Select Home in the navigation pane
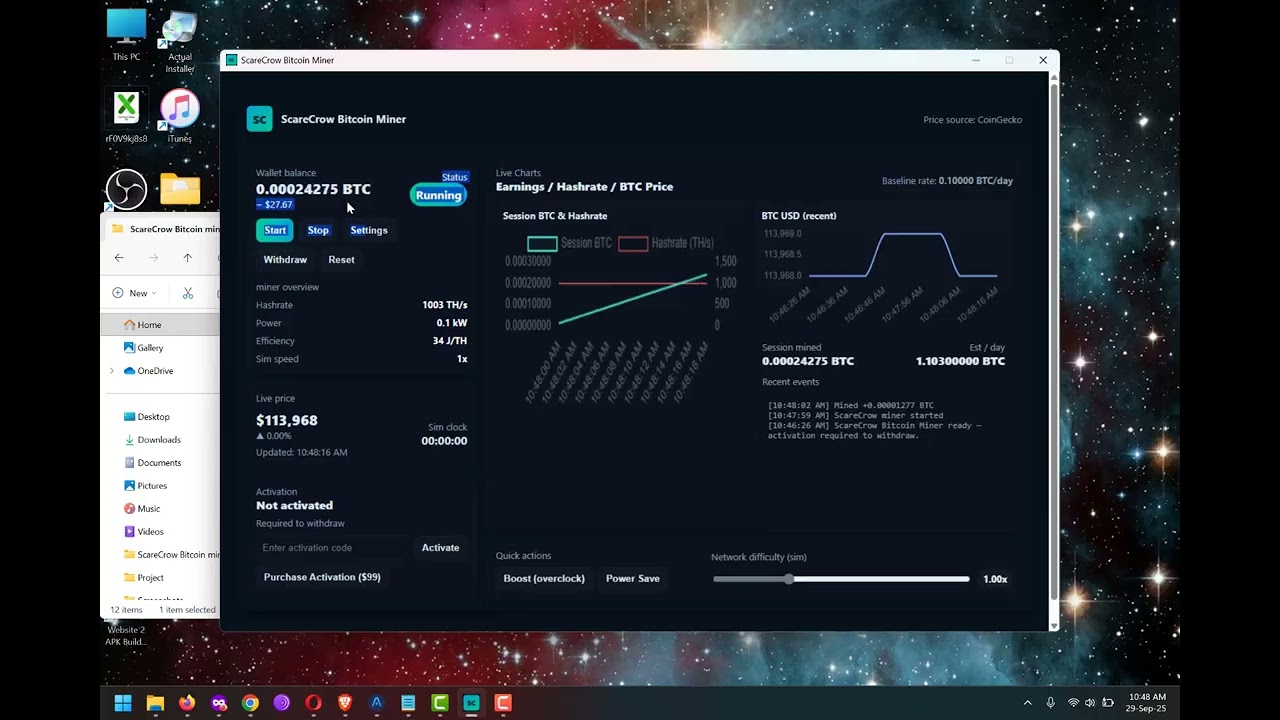 149,325
